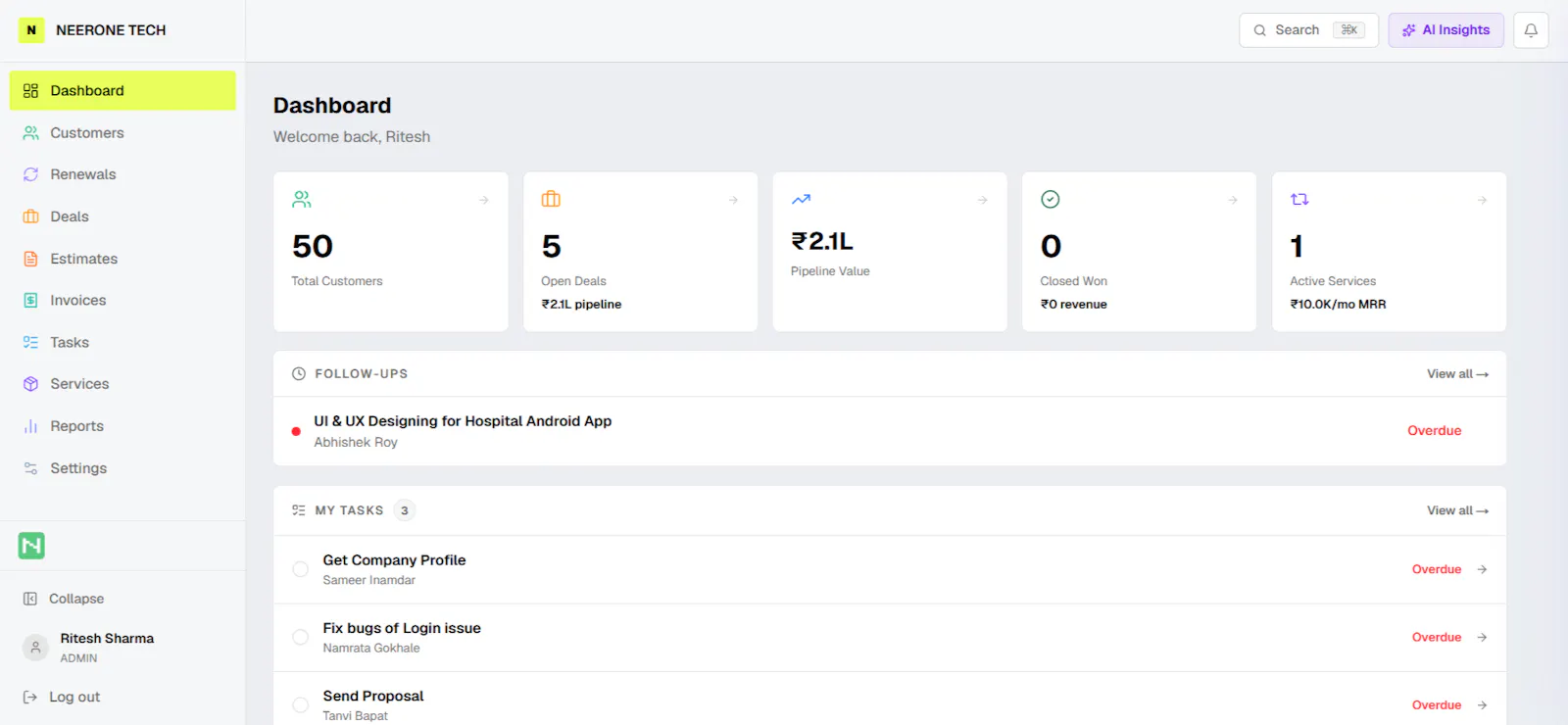Image resolution: width=1568 pixels, height=725 pixels.
Task: Open AI Insights
Action: coord(1445,30)
